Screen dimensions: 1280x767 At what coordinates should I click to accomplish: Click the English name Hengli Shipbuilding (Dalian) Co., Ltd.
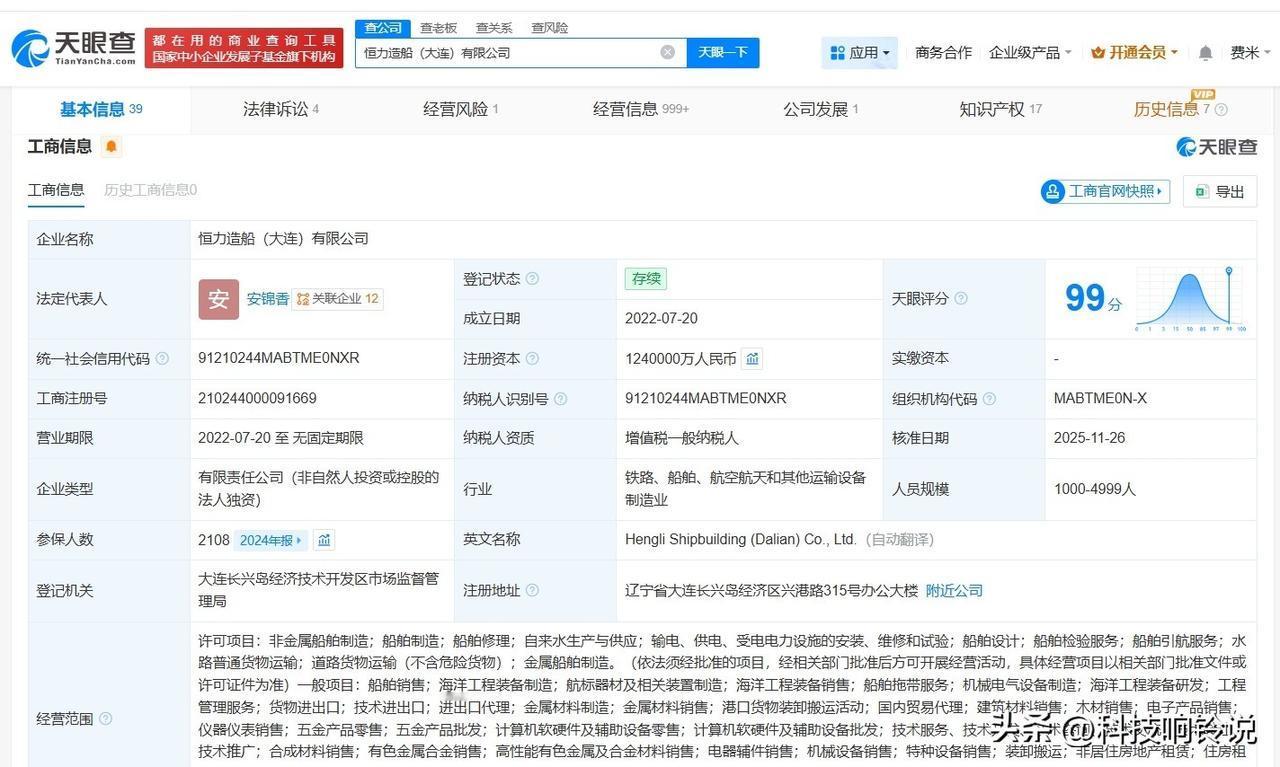pos(741,539)
